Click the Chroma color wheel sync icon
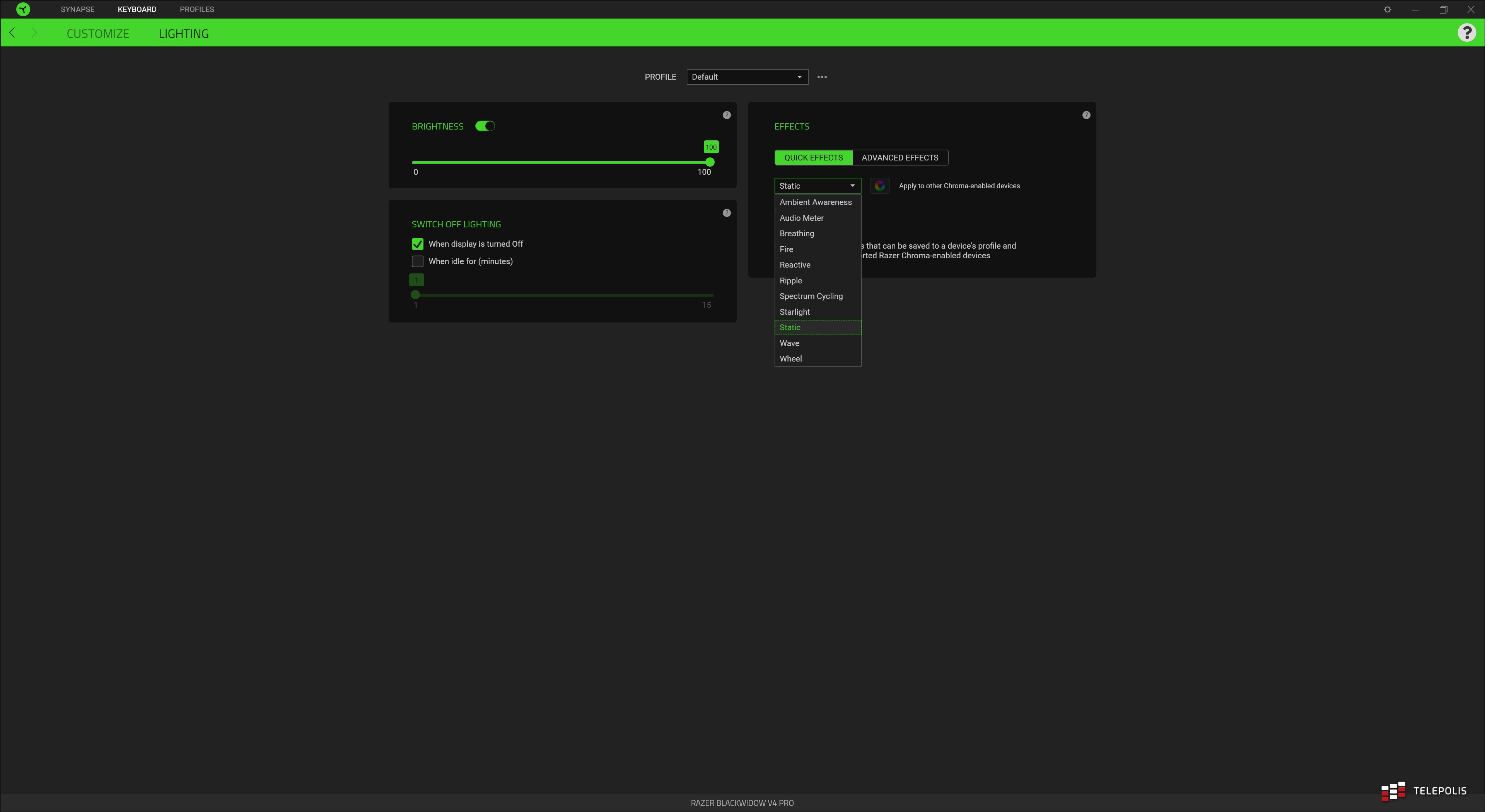1485x812 pixels. click(x=880, y=186)
